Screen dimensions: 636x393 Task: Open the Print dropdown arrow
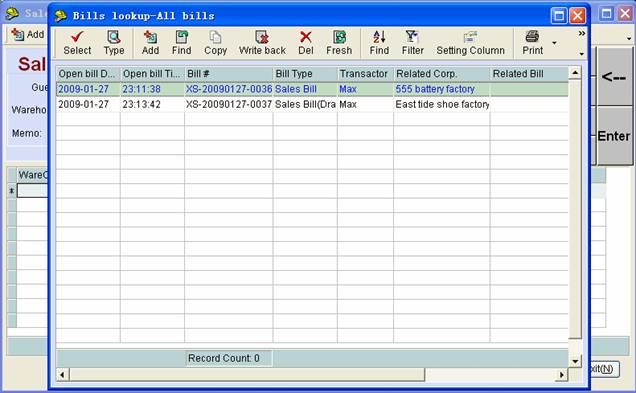(x=554, y=43)
